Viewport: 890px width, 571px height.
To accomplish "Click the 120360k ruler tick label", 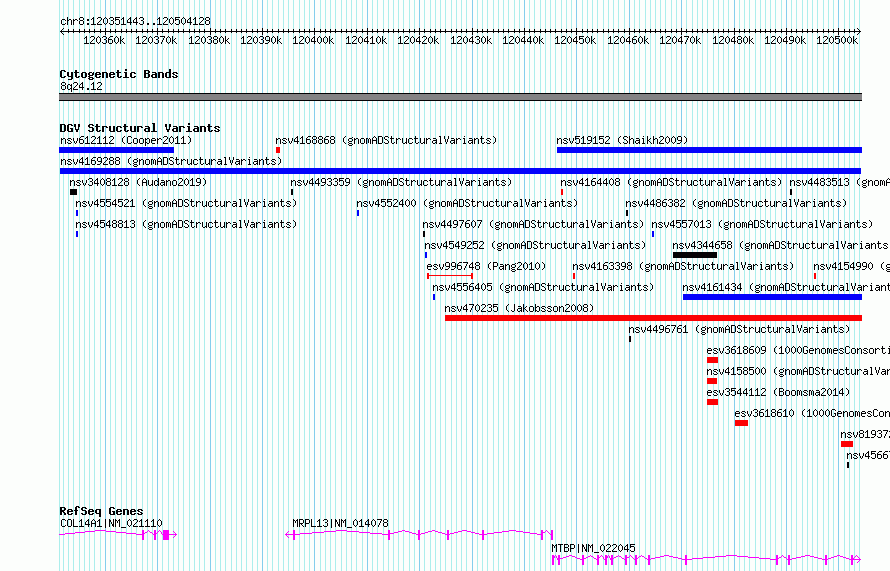I will [104, 41].
